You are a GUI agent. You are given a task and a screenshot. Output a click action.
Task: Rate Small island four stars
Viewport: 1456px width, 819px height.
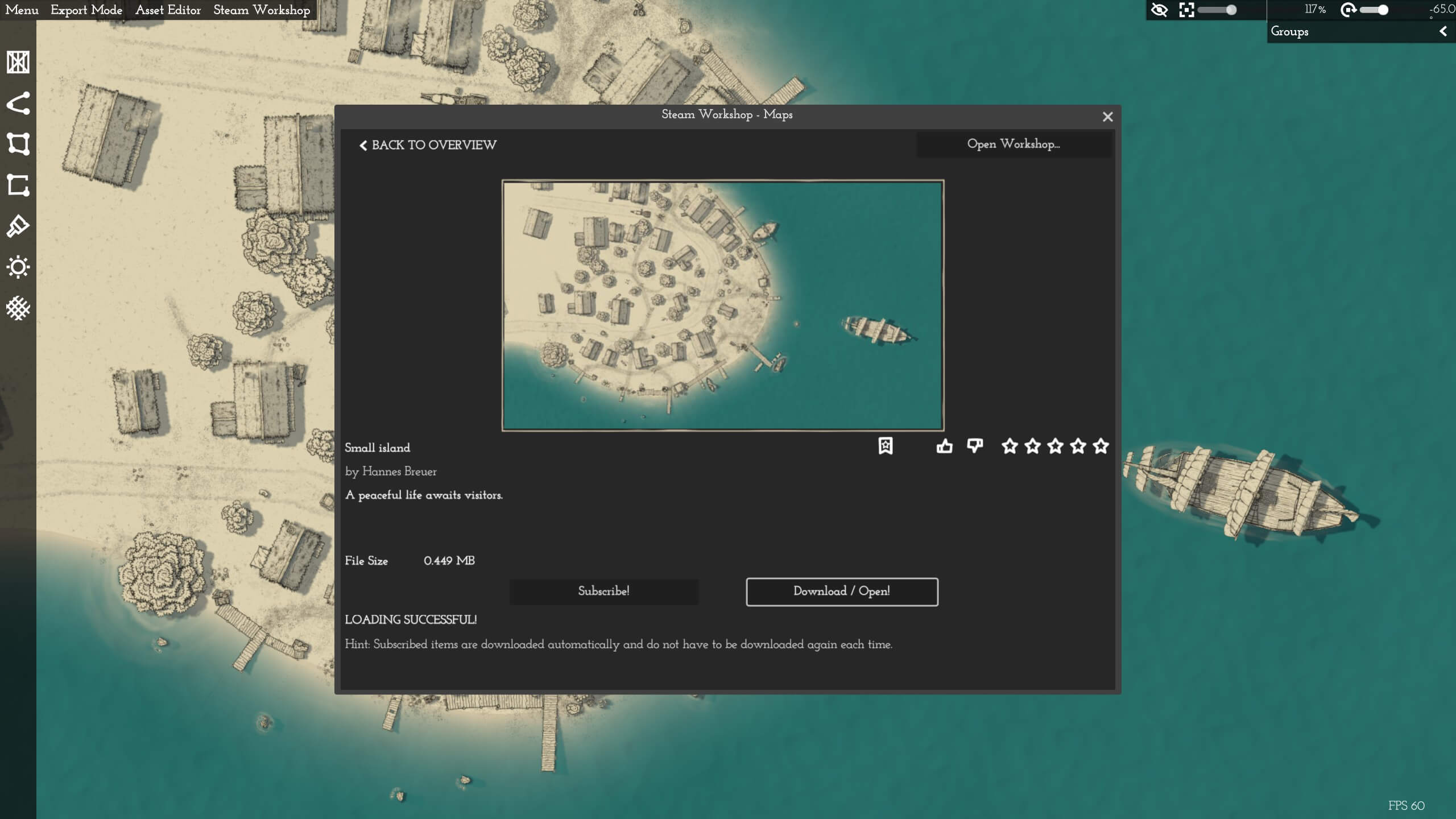click(1078, 446)
